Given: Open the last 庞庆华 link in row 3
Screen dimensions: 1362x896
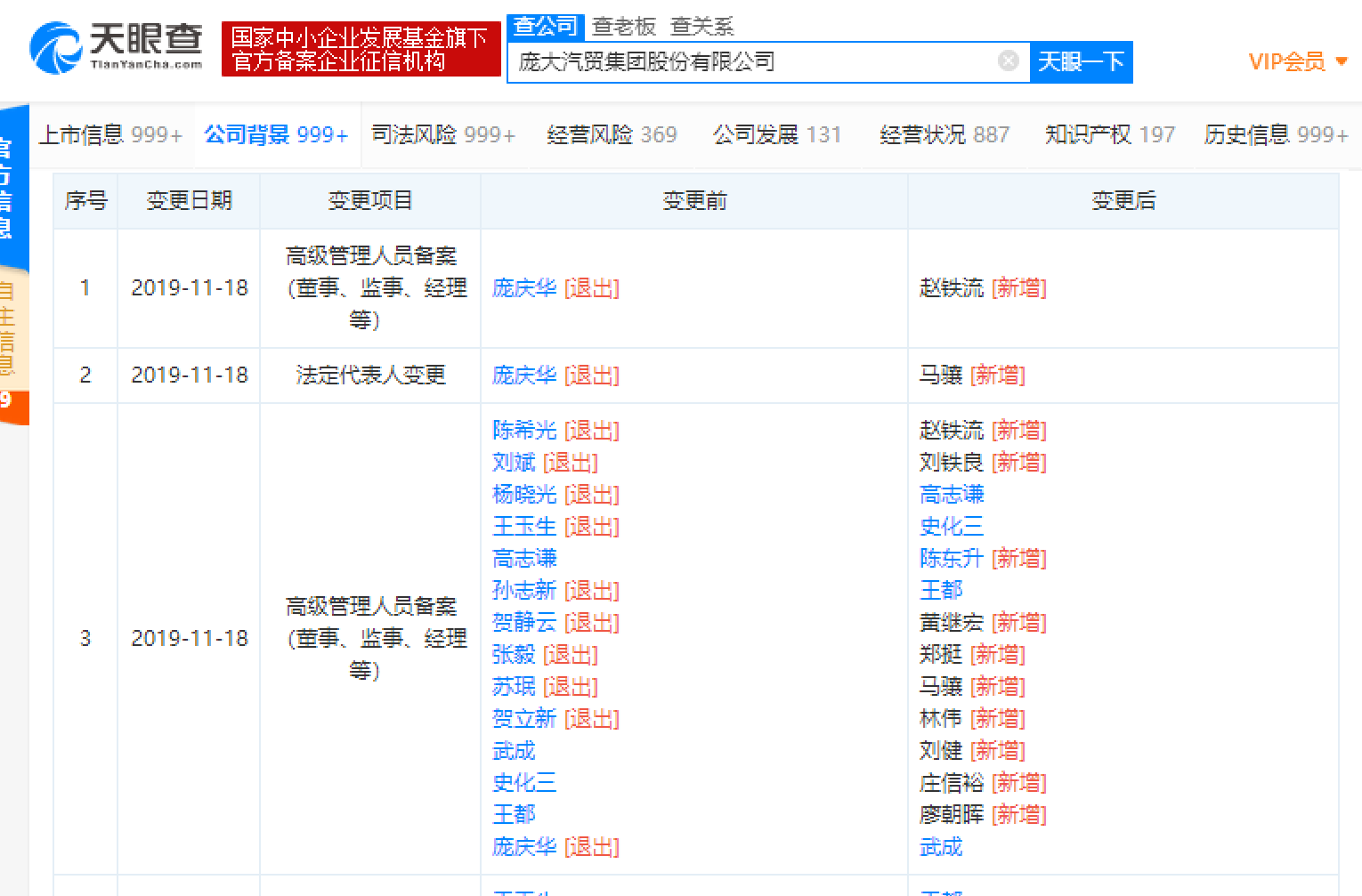Looking at the screenshot, I should tap(524, 847).
